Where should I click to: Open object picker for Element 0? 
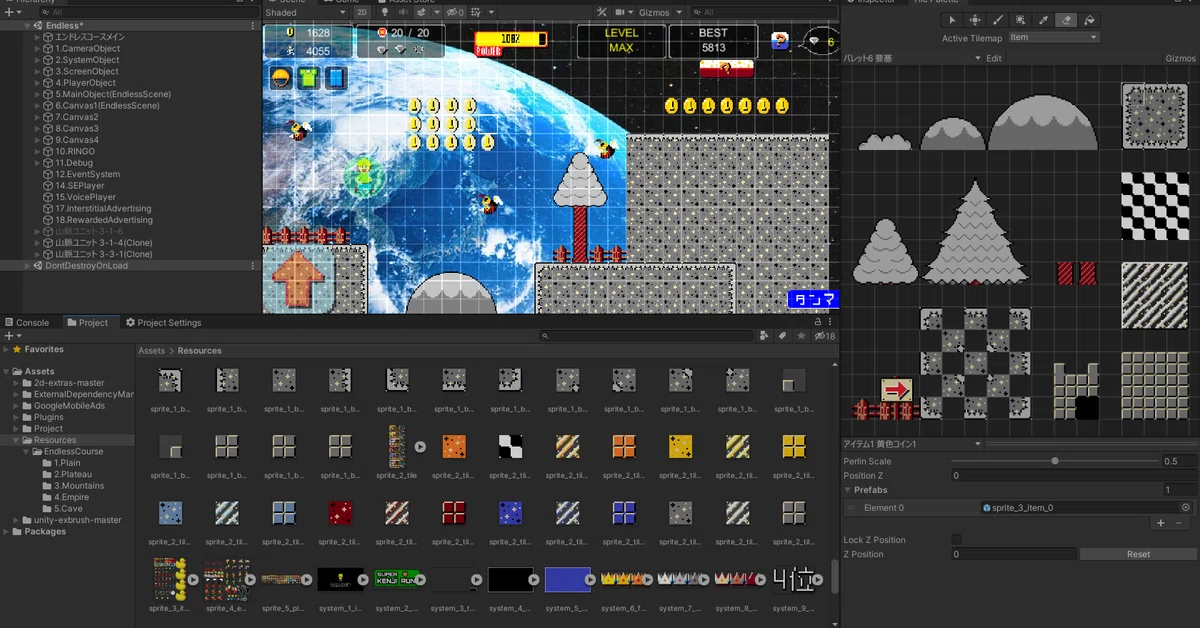pyautogui.click(x=1186, y=508)
